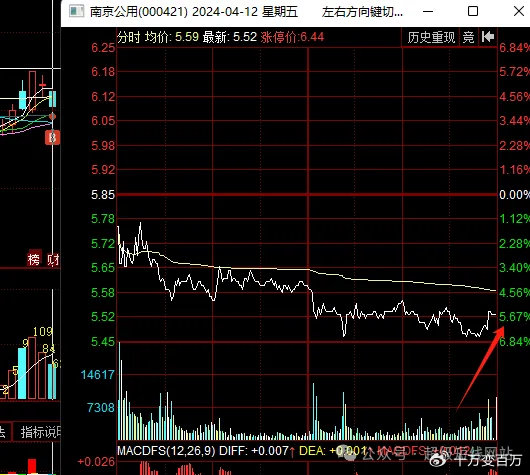
Task: Click the 分时 label in chart header
Action: click(x=129, y=37)
